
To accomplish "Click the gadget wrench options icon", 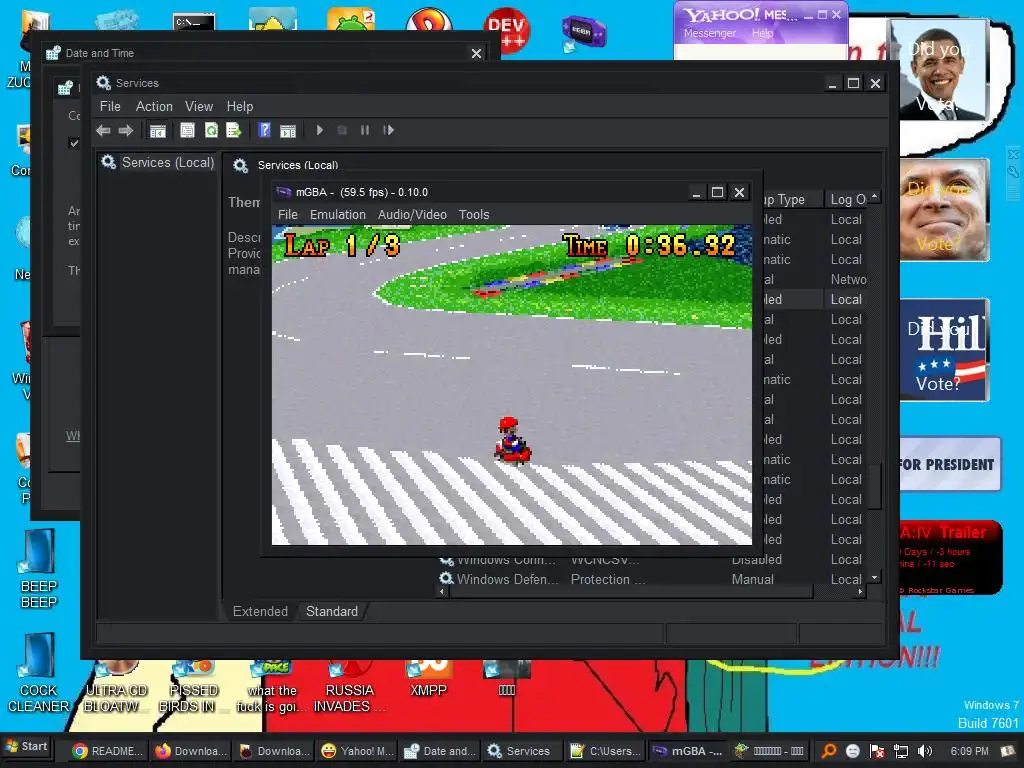I will point(1013,172).
